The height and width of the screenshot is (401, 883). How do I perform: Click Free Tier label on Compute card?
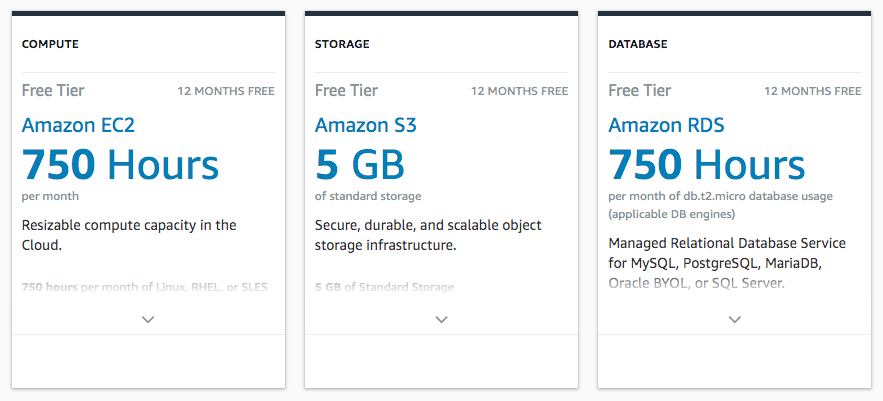[x=53, y=91]
